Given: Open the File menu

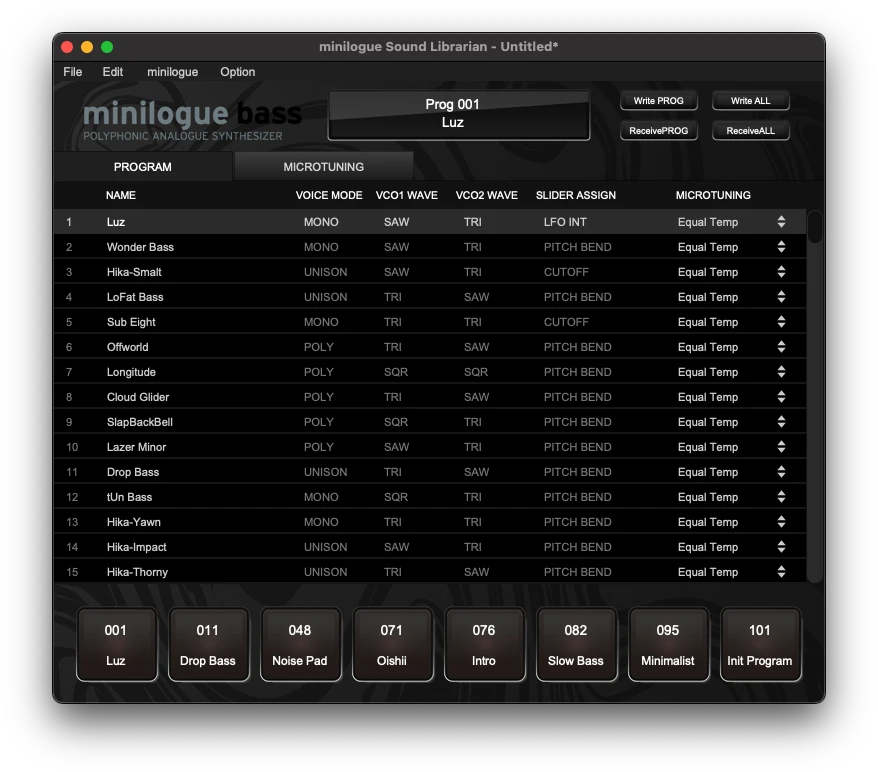Looking at the screenshot, I should 72,72.
